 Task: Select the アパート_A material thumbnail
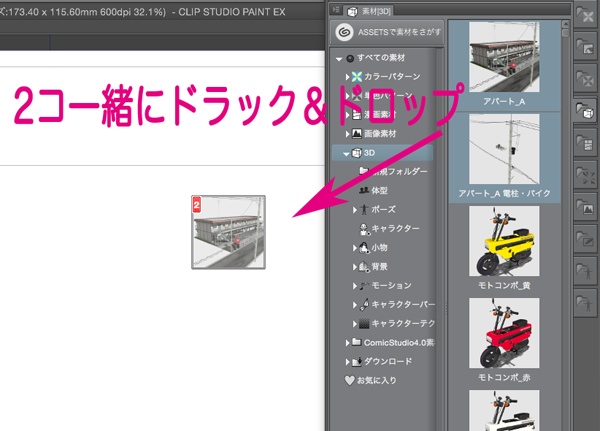(504, 57)
